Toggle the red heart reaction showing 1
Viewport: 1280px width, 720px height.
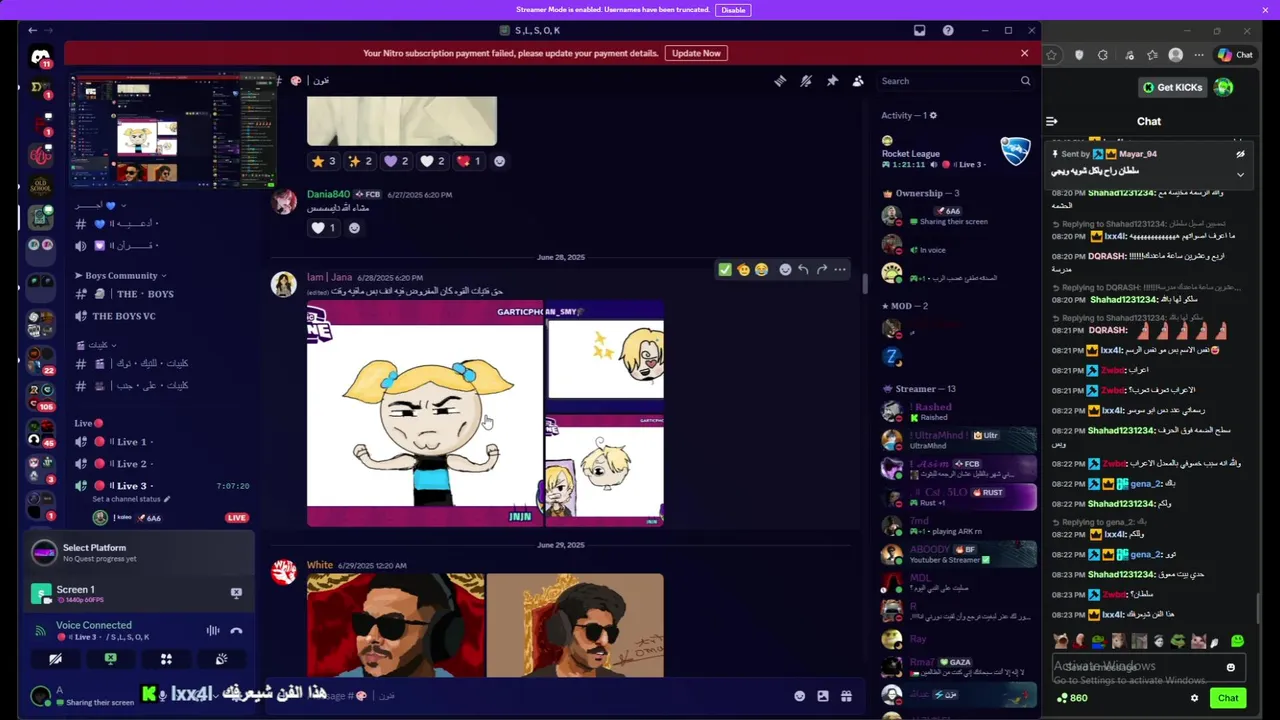click(469, 161)
